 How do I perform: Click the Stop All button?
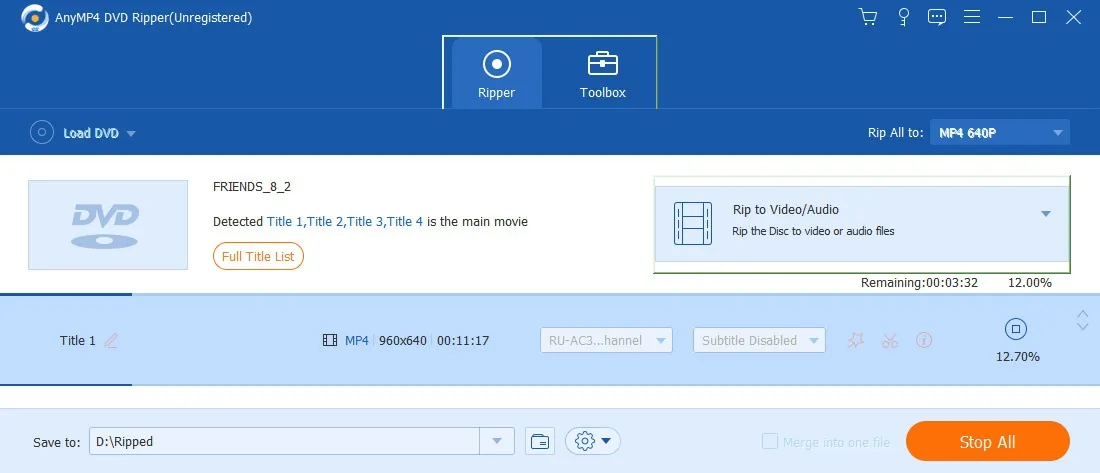tap(987, 442)
